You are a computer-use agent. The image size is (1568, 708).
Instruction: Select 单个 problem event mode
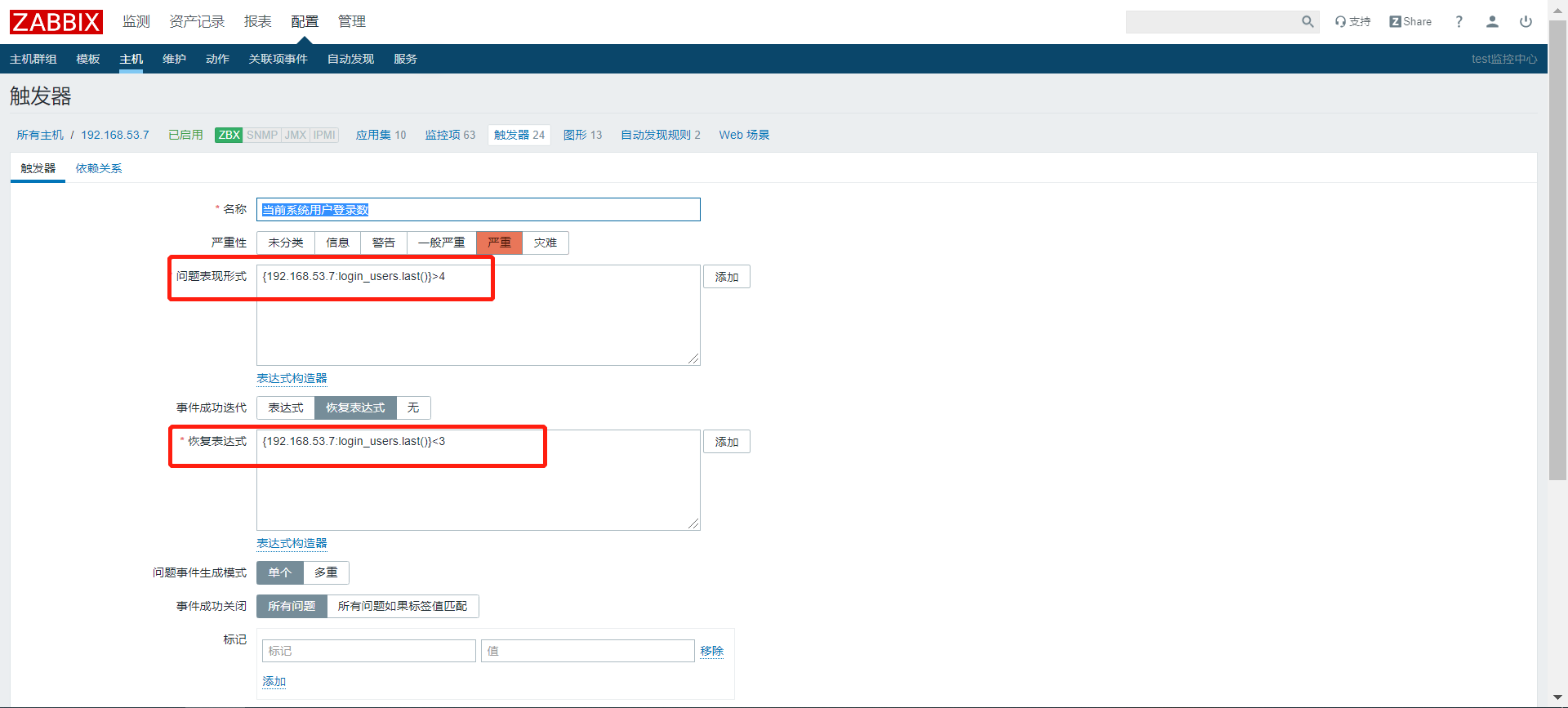coord(280,573)
